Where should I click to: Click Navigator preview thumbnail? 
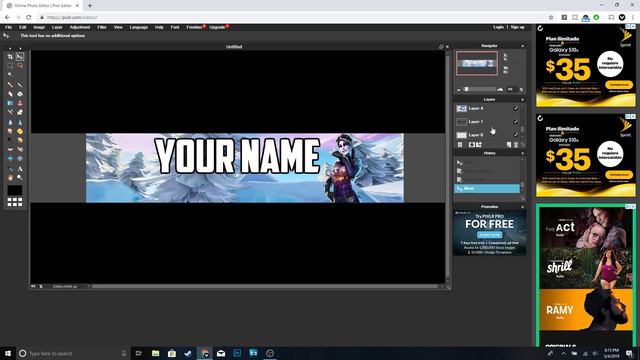click(477, 63)
